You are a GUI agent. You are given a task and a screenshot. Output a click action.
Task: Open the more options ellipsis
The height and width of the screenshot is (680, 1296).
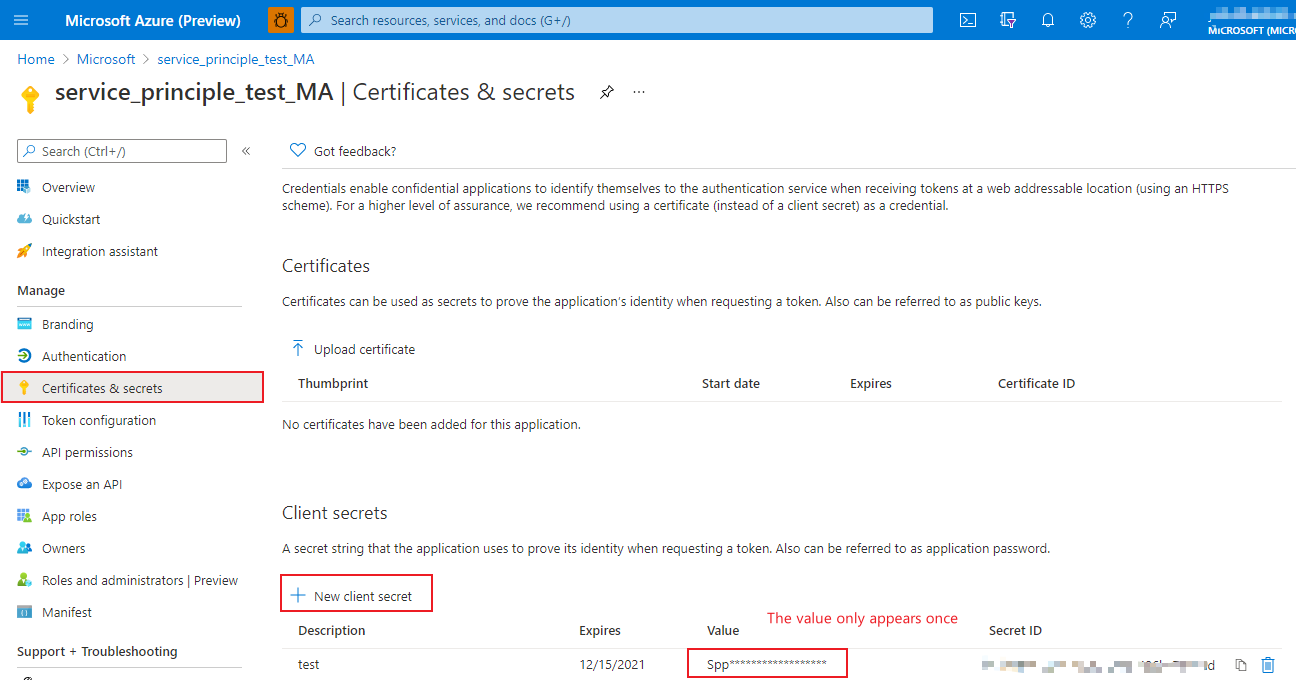639,93
